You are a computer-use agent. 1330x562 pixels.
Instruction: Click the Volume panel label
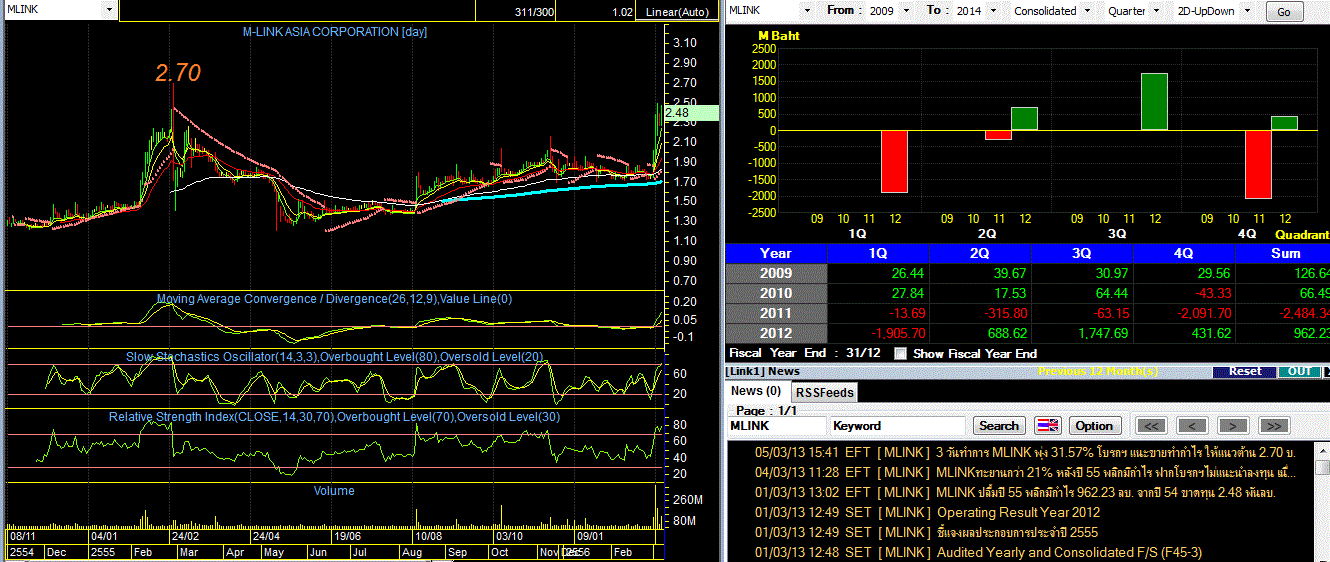coord(334,491)
